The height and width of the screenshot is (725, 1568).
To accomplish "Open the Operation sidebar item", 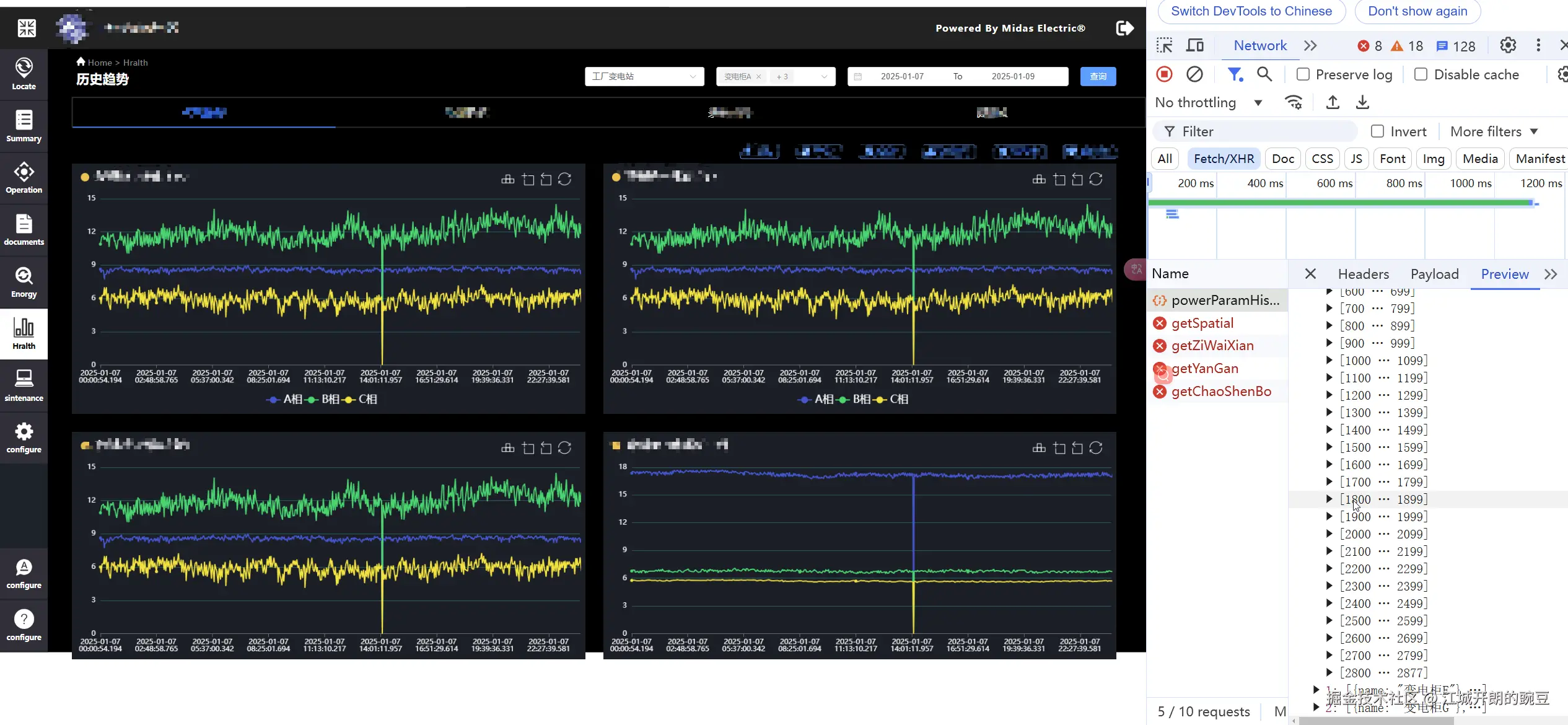I will click(24, 178).
